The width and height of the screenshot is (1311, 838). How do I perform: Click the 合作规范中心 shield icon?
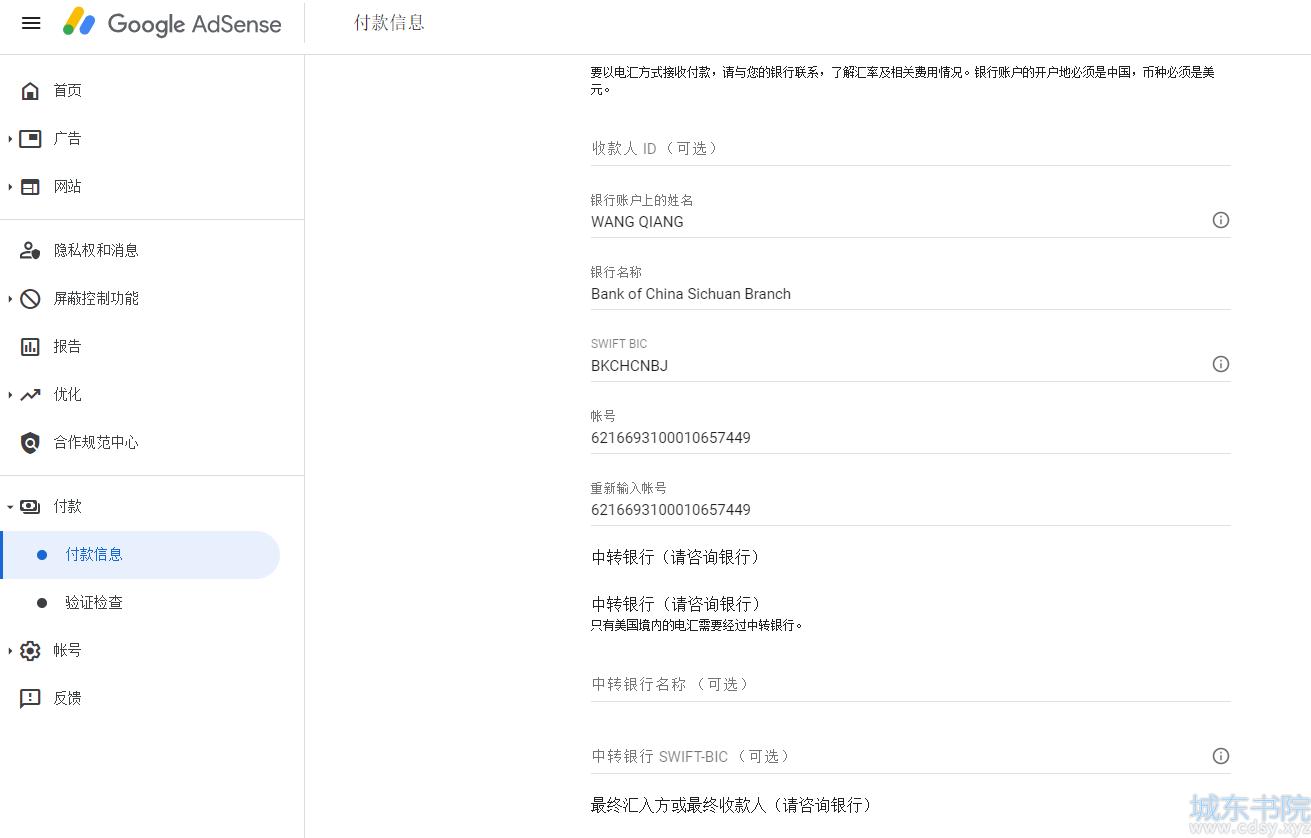(30, 443)
